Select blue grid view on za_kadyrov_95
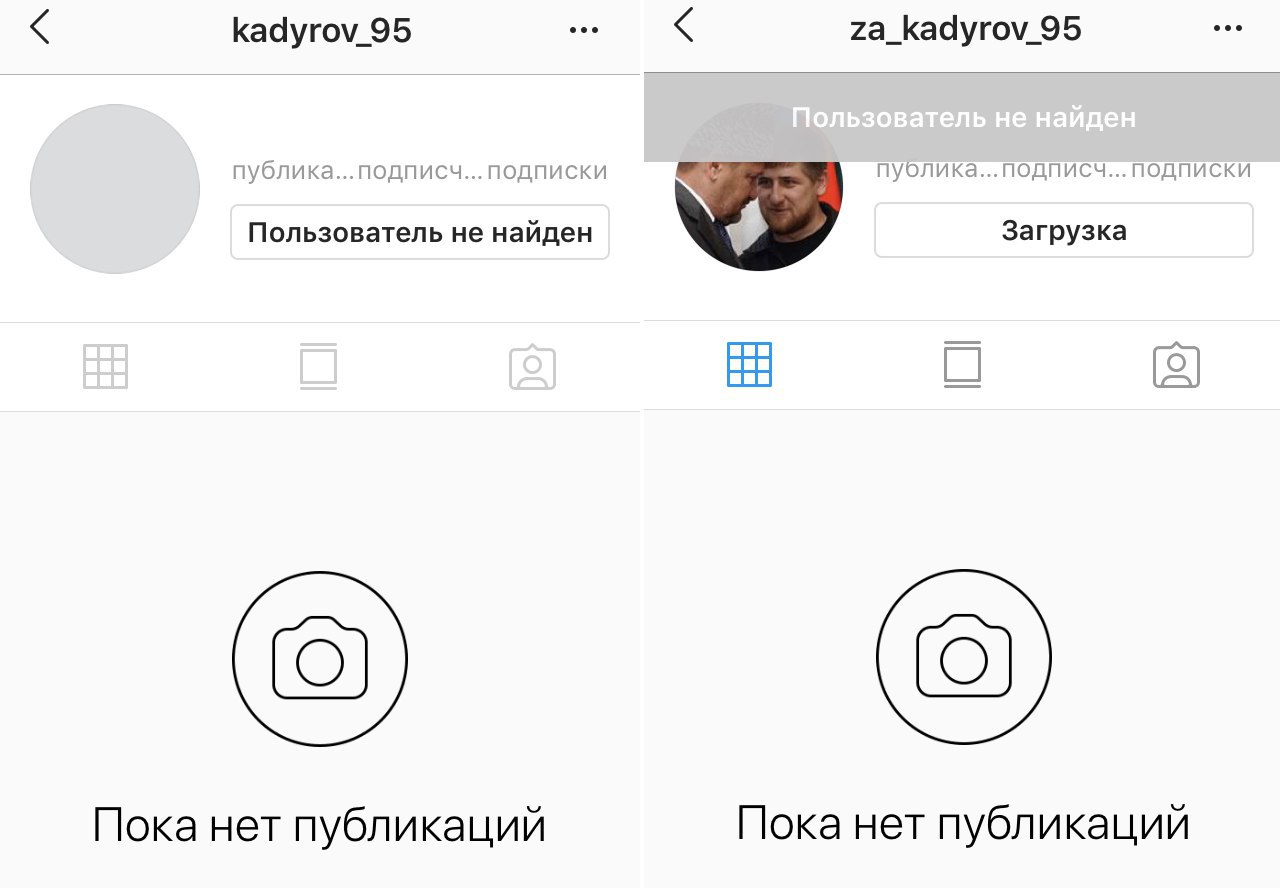1280x888 pixels. pos(749,364)
